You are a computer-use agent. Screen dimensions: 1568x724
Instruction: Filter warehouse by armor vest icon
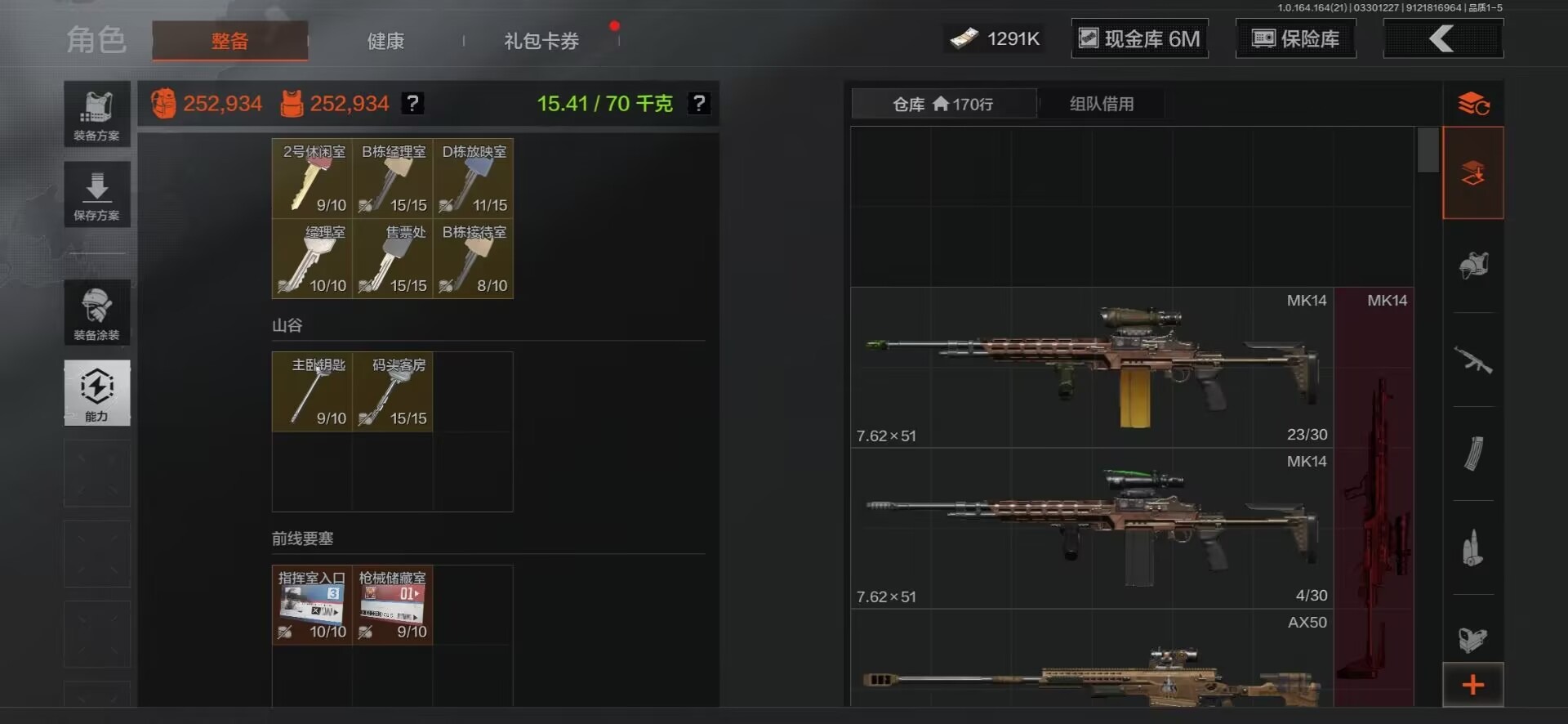pos(1472,266)
